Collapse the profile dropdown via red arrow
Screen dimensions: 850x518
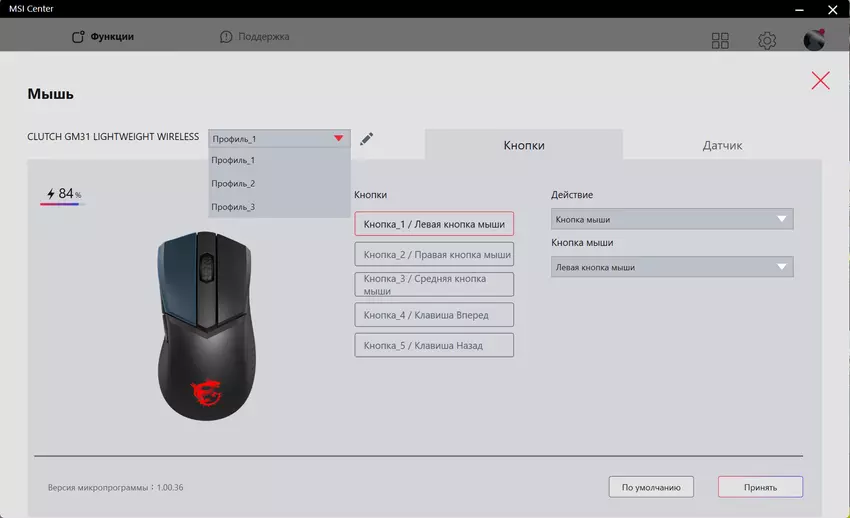click(338, 139)
